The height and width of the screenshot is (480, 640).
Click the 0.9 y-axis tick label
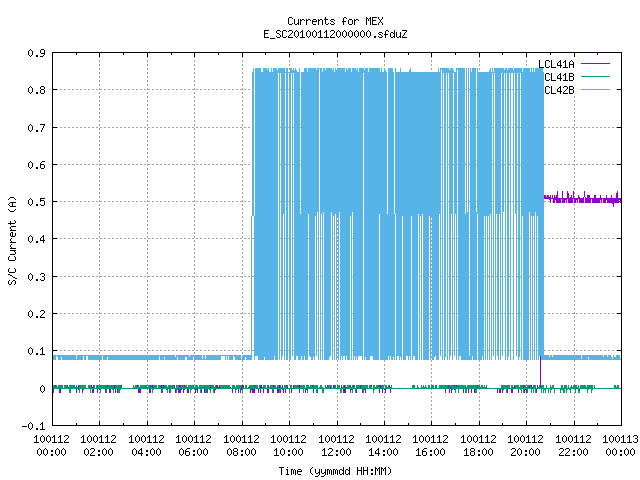(36, 53)
